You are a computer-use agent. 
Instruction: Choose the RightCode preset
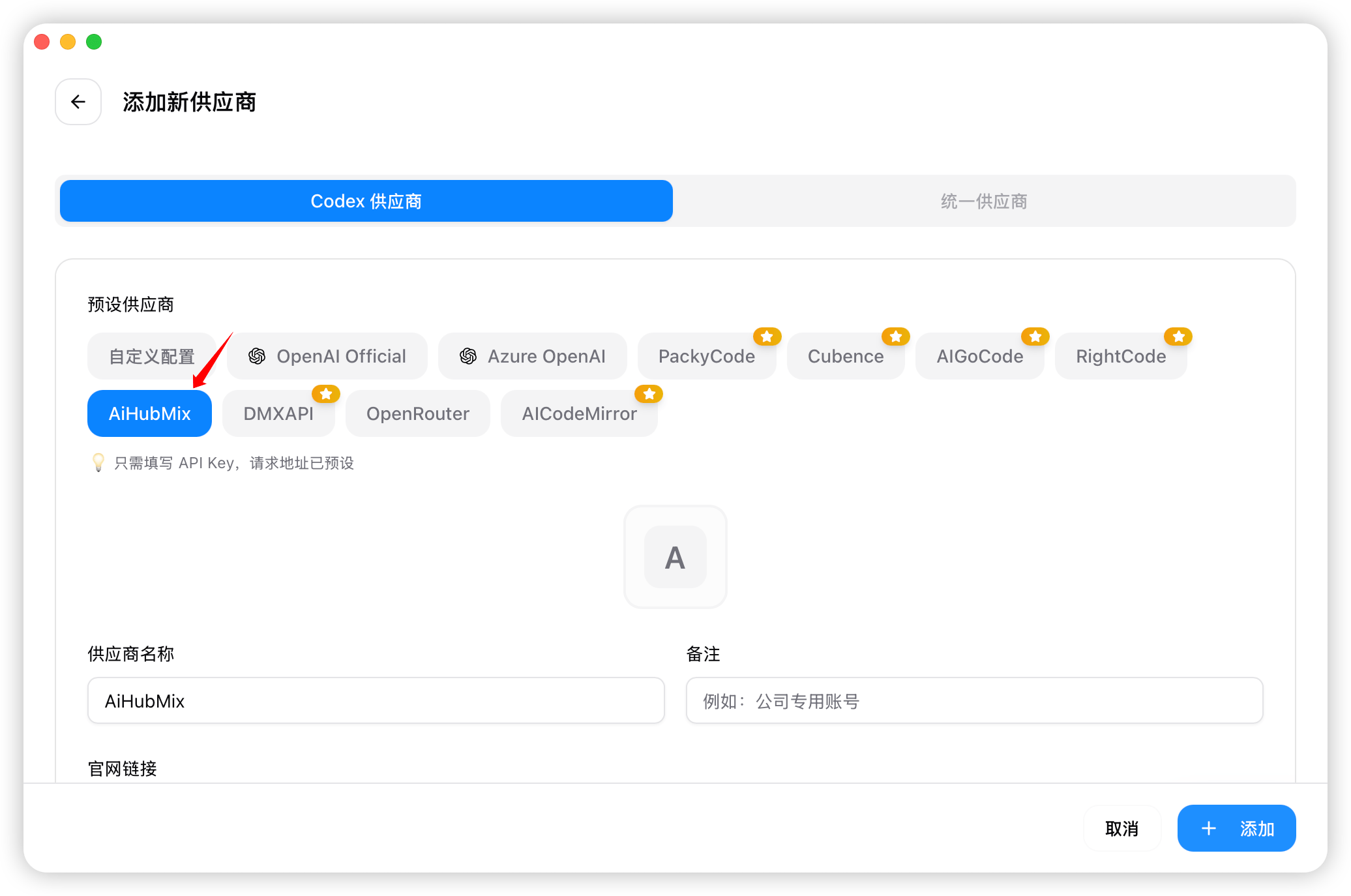coord(1121,356)
